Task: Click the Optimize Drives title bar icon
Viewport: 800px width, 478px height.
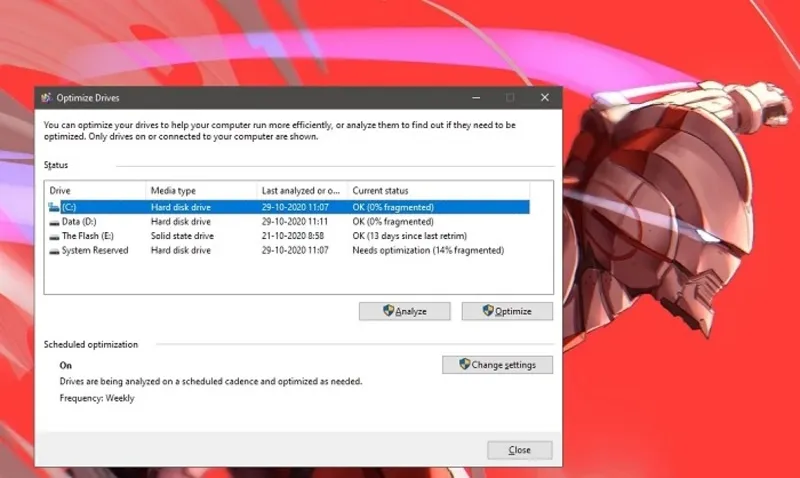Action: click(x=45, y=98)
